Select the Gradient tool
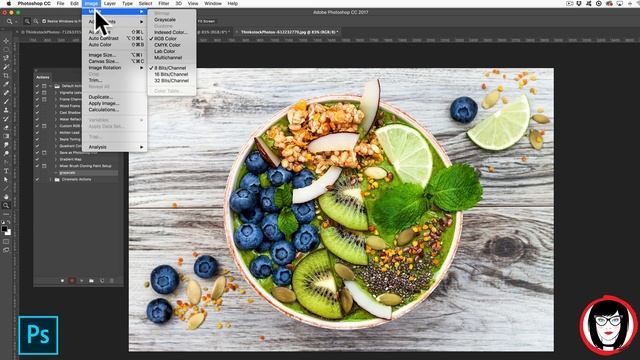640x360 pixels. 6,136
